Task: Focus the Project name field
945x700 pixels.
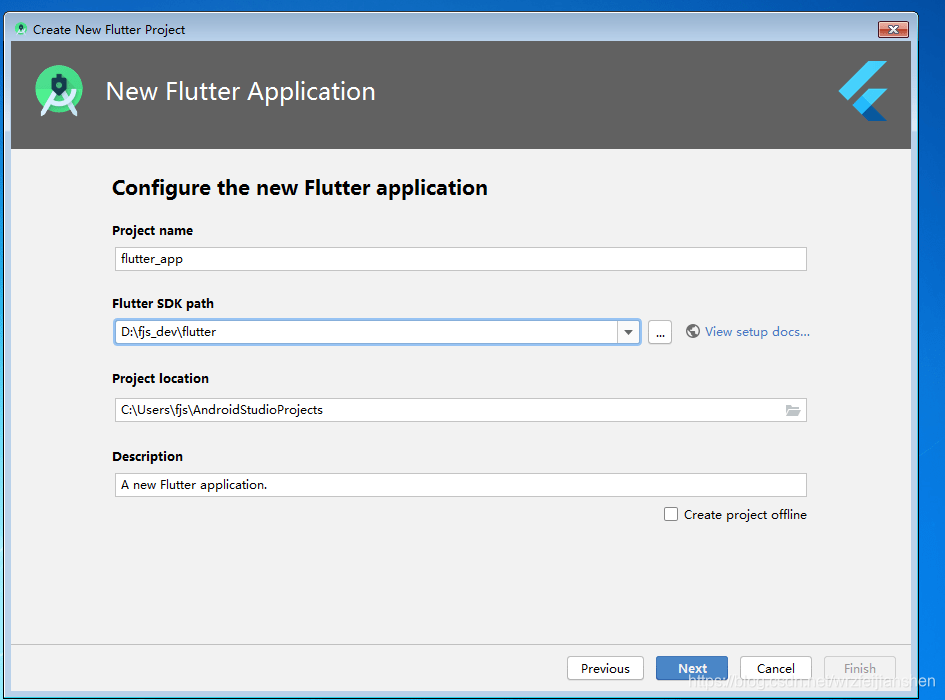Action: (x=460, y=259)
